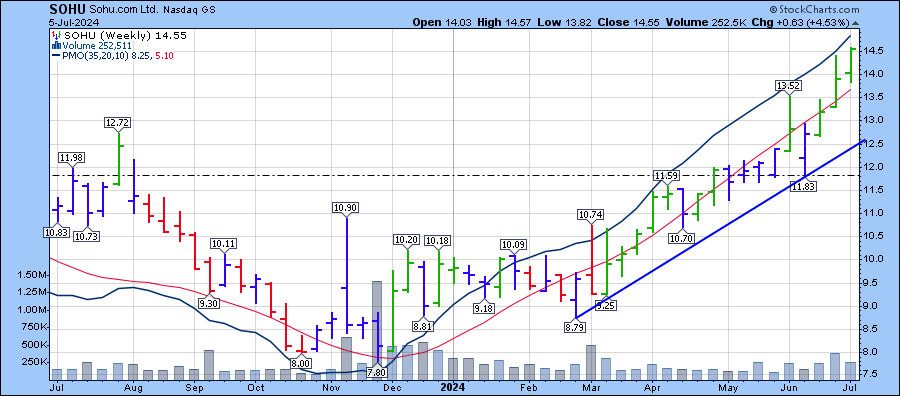Click the 10.70 low price label
This screenshot has height=396, width=900.
click(682, 237)
